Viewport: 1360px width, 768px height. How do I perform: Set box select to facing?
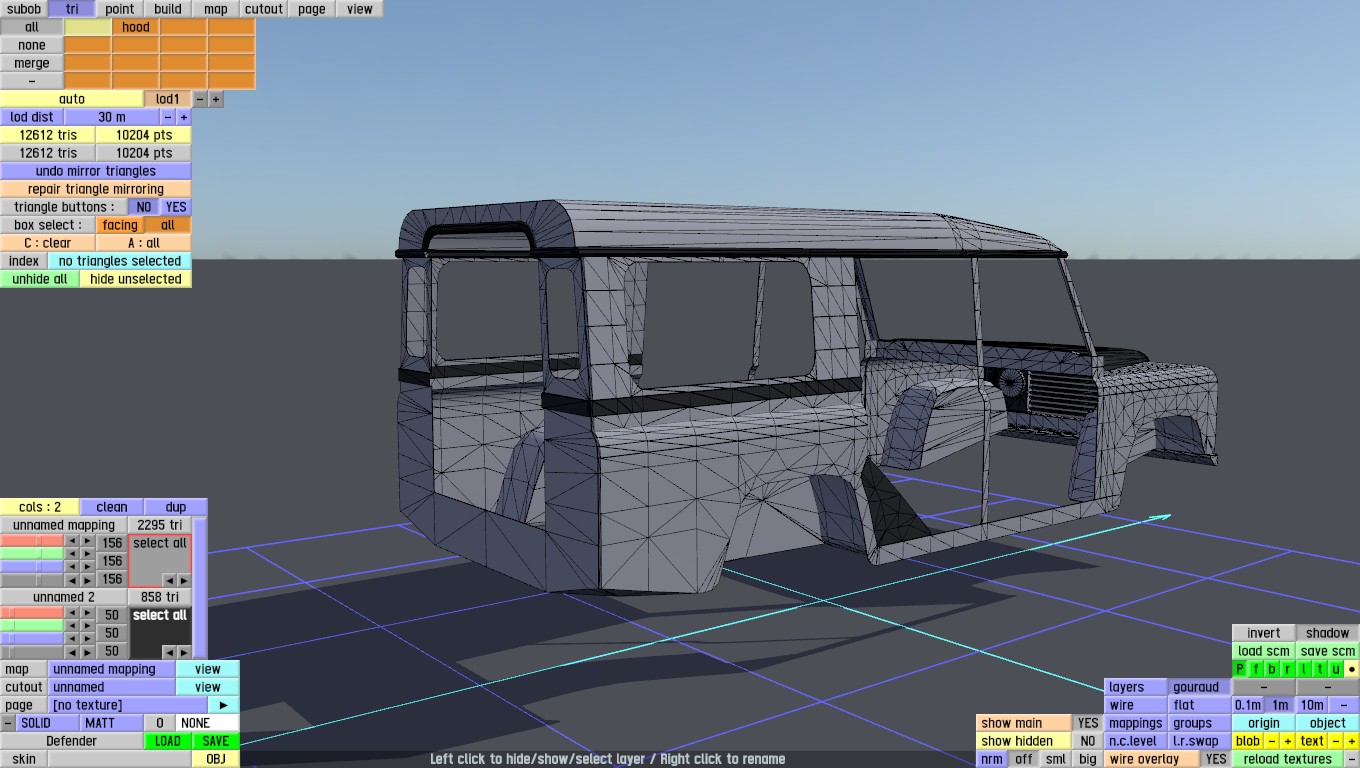click(x=120, y=225)
